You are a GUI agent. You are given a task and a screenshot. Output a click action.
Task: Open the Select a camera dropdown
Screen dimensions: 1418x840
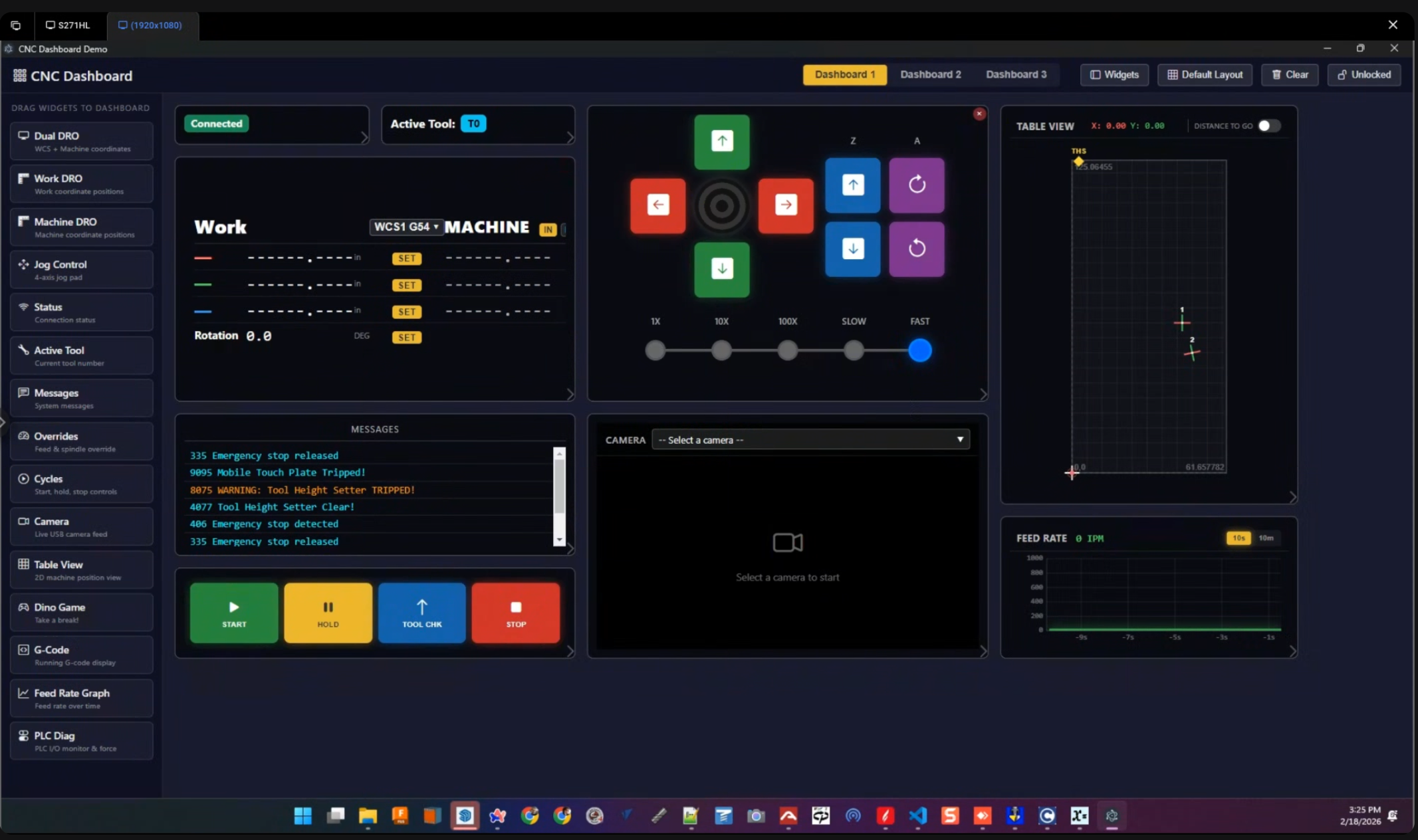pyautogui.click(x=810, y=439)
